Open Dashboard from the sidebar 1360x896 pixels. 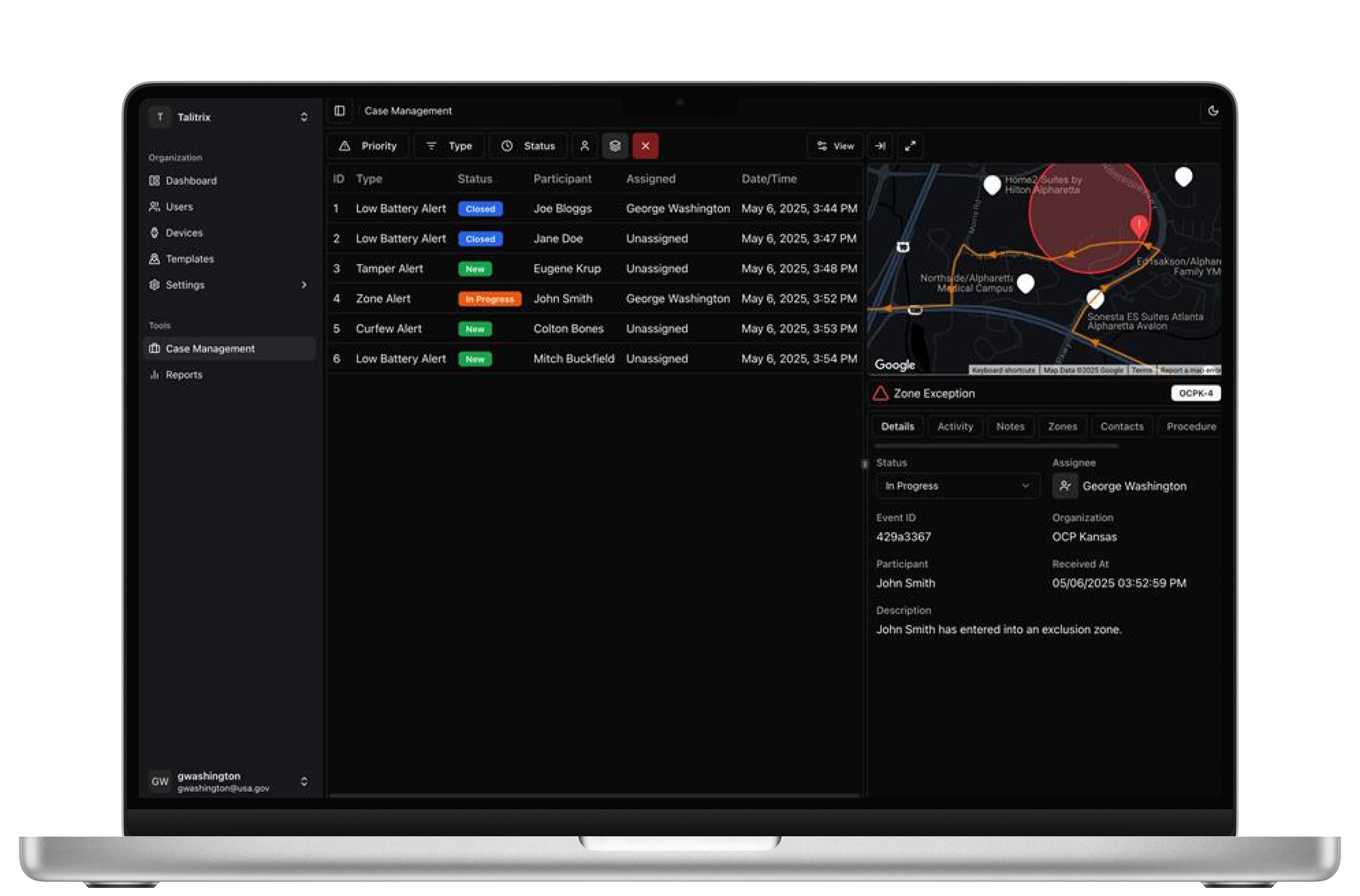point(191,181)
